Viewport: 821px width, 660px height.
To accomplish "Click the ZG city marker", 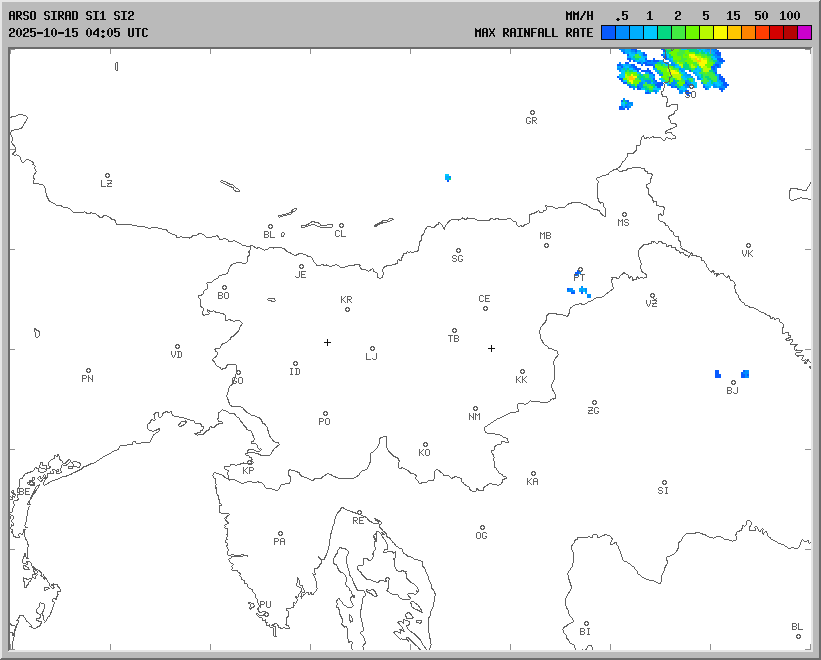I will [x=594, y=403].
